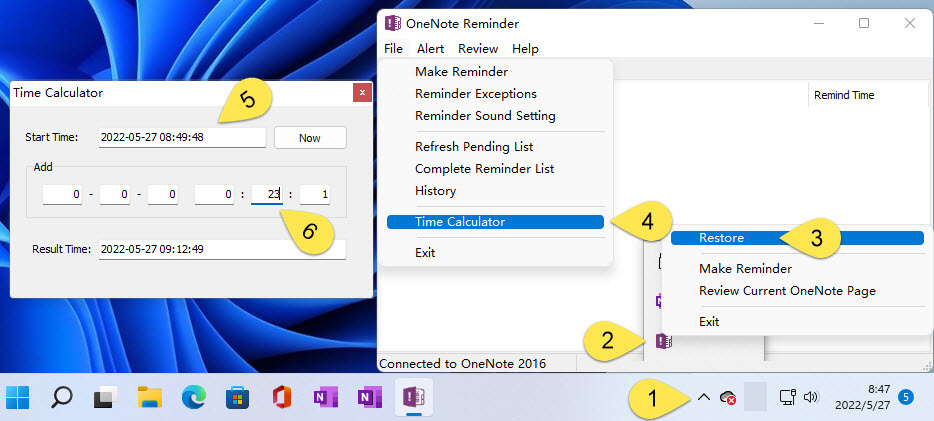Select Restore in tray context menu
934x421 pixels.
pyautogui.click(x=797, y=238)
